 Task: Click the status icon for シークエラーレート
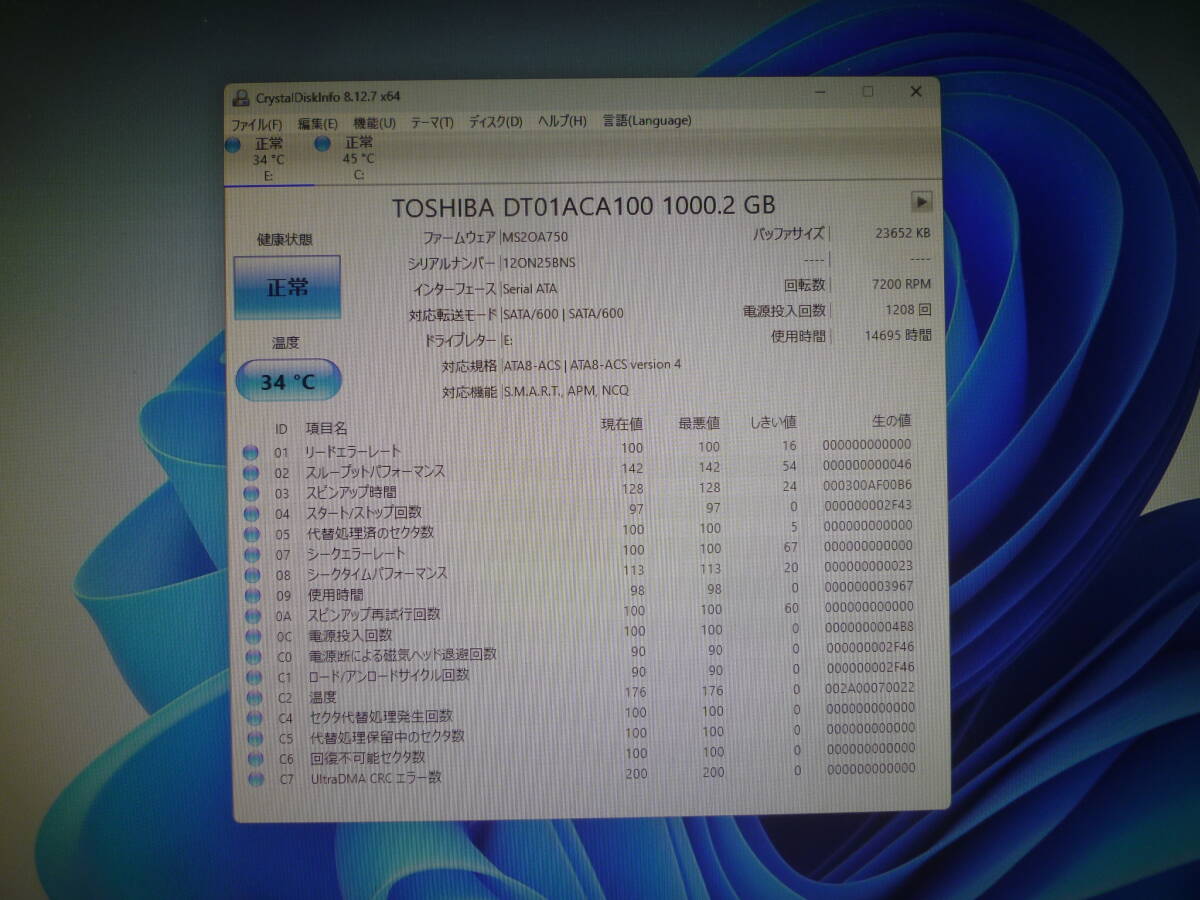coord(251,554)
